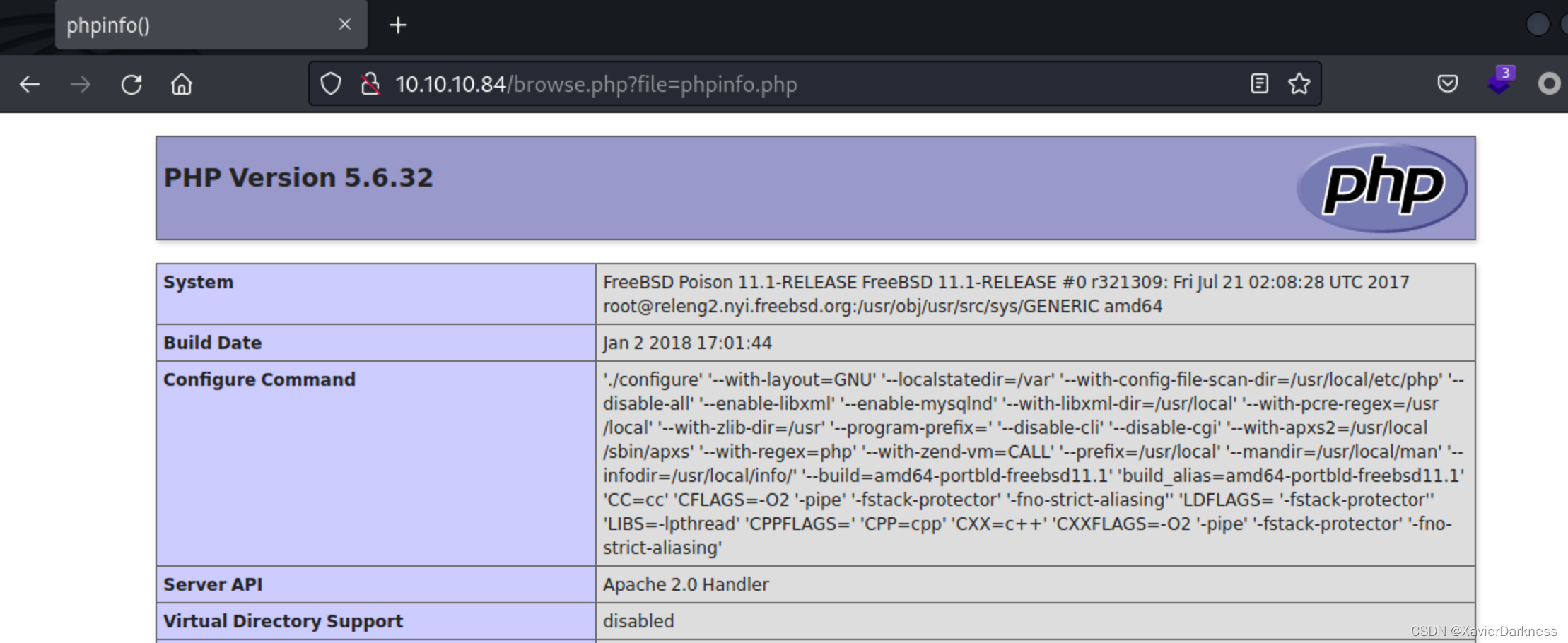The width and height of the screenshot is (1568, 643).
Task: Show the insecure connection padlock info
Action: (x=370, y=84)
